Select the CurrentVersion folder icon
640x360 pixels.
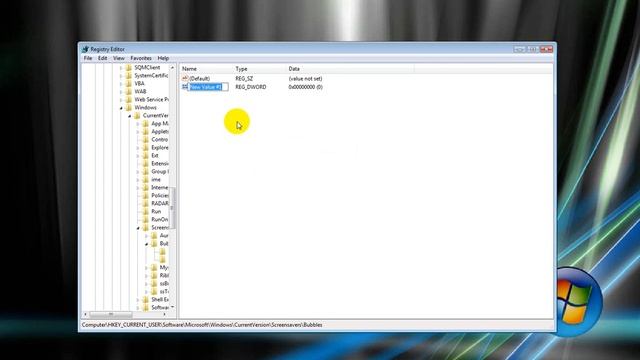(137, 116)
